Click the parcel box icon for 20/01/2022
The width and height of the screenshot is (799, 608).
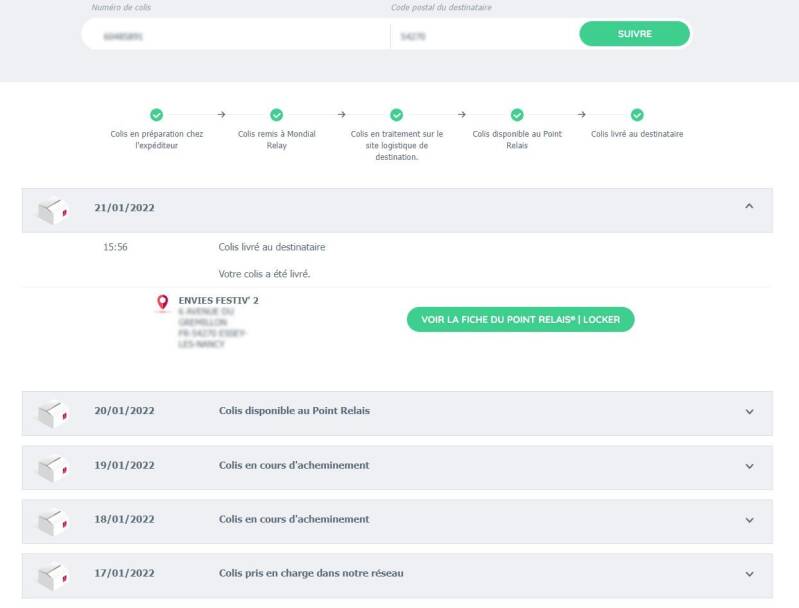(x=53, y=413)
